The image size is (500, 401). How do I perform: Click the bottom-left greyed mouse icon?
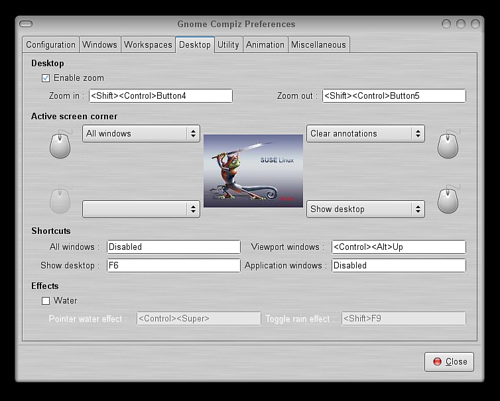[x=61, y=200]
